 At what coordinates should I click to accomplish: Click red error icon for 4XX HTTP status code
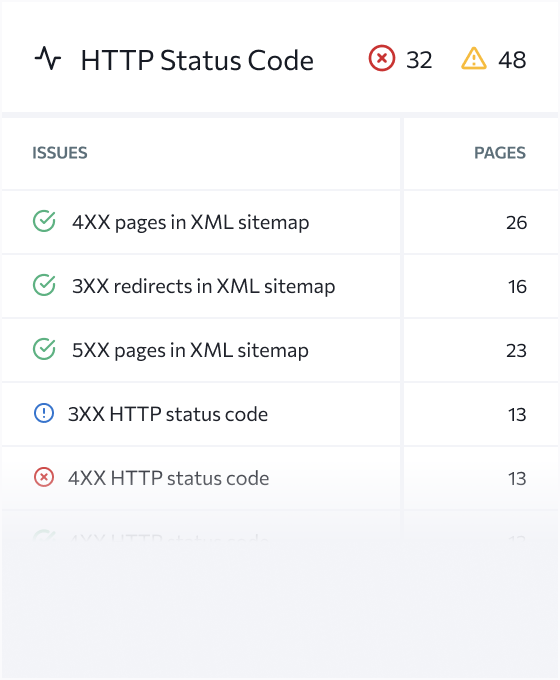click(44, 477)
